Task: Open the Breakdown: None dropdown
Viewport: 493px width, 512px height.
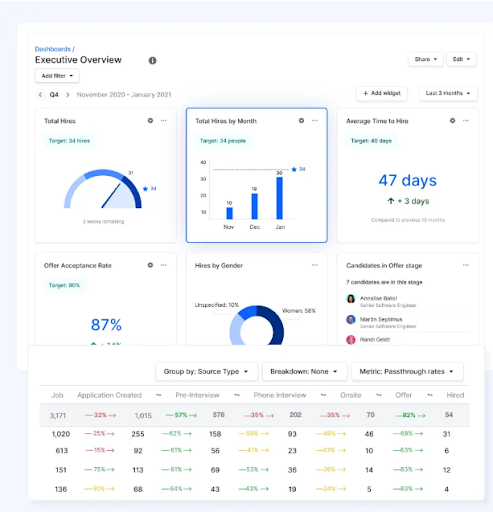Action: [304, 371]
